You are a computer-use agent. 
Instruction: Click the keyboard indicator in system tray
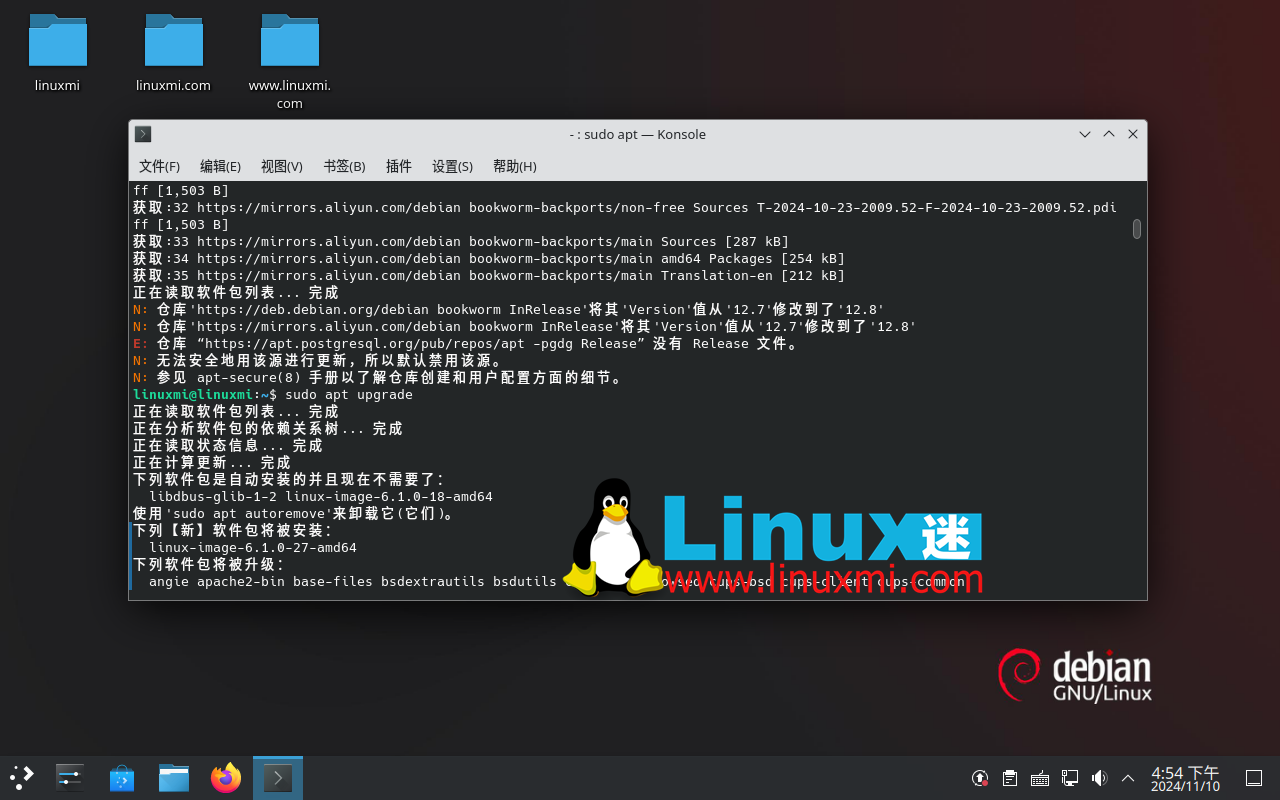tap(1040, 778)
